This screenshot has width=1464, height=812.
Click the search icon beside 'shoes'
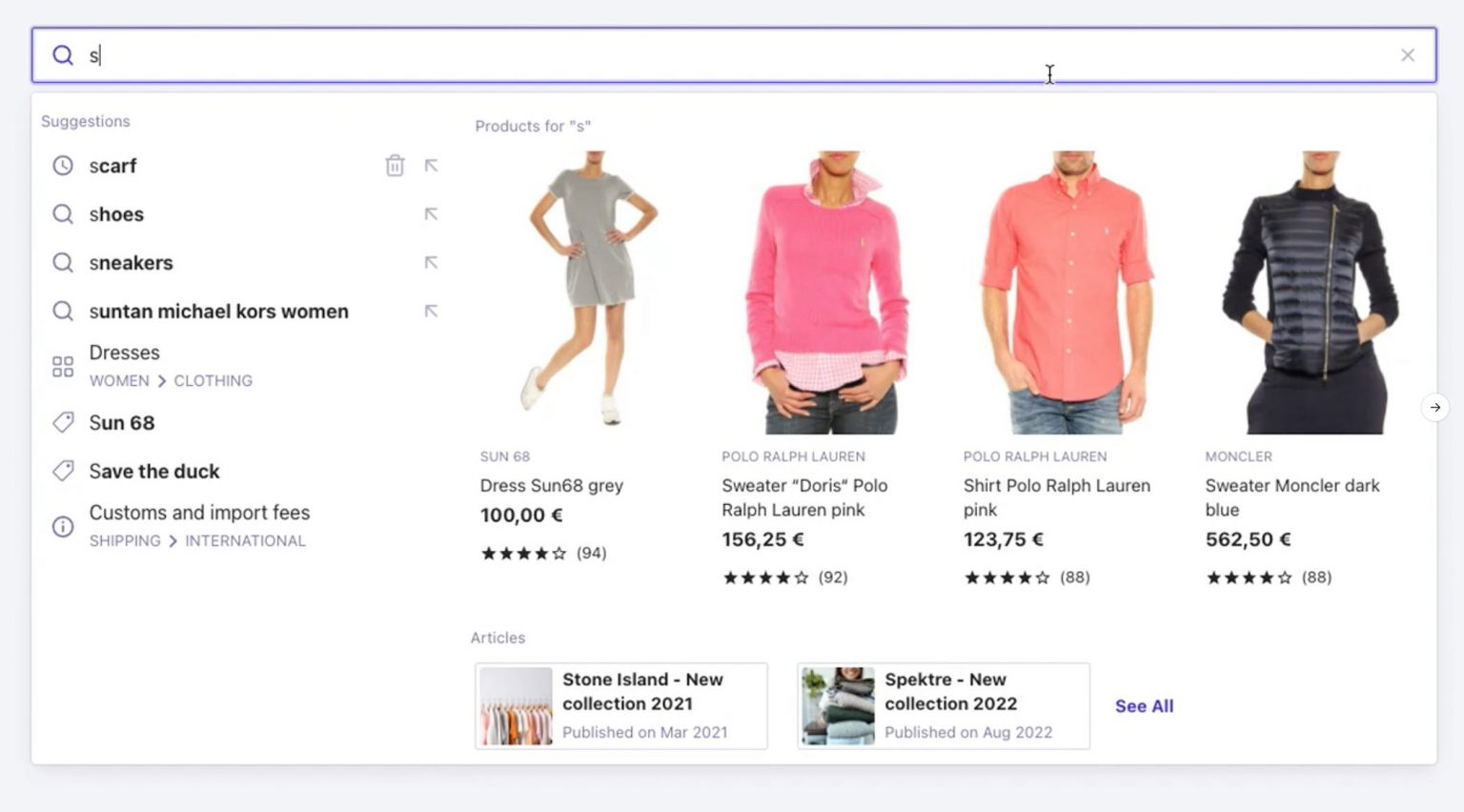pyautogui.click(x=63, y=214)
